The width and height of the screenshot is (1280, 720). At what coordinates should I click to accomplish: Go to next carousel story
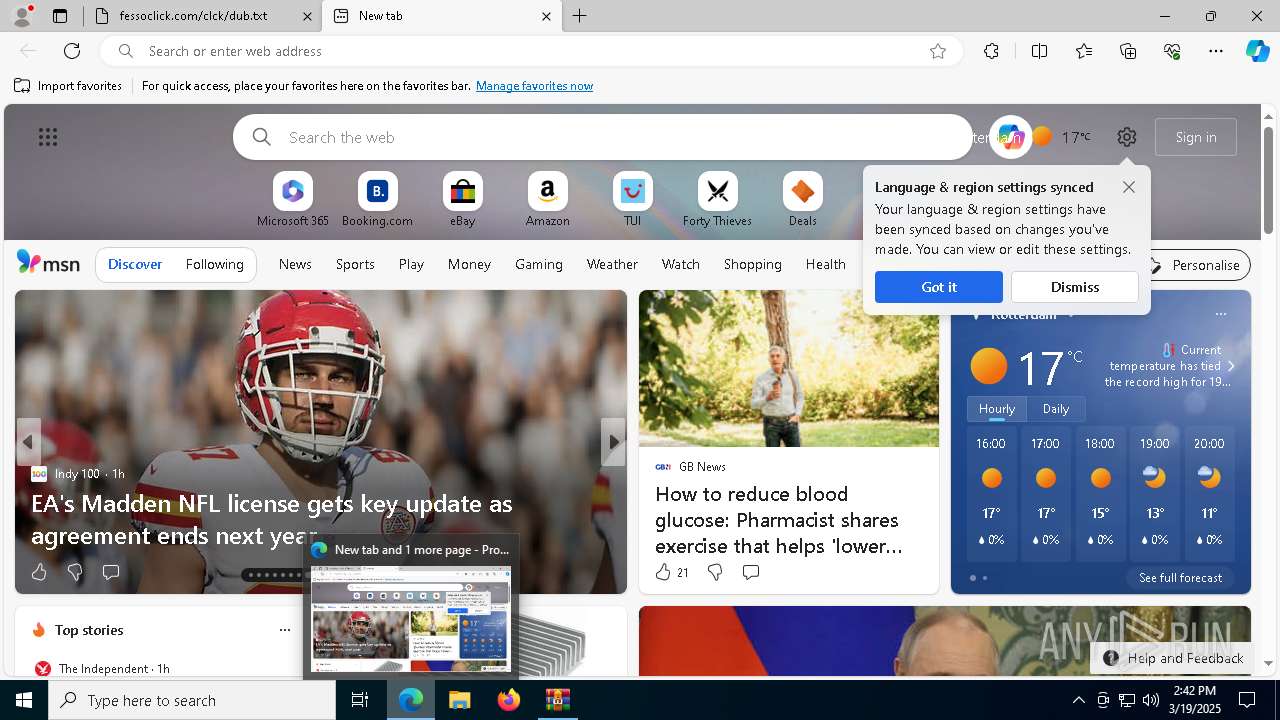pos(613,442)
